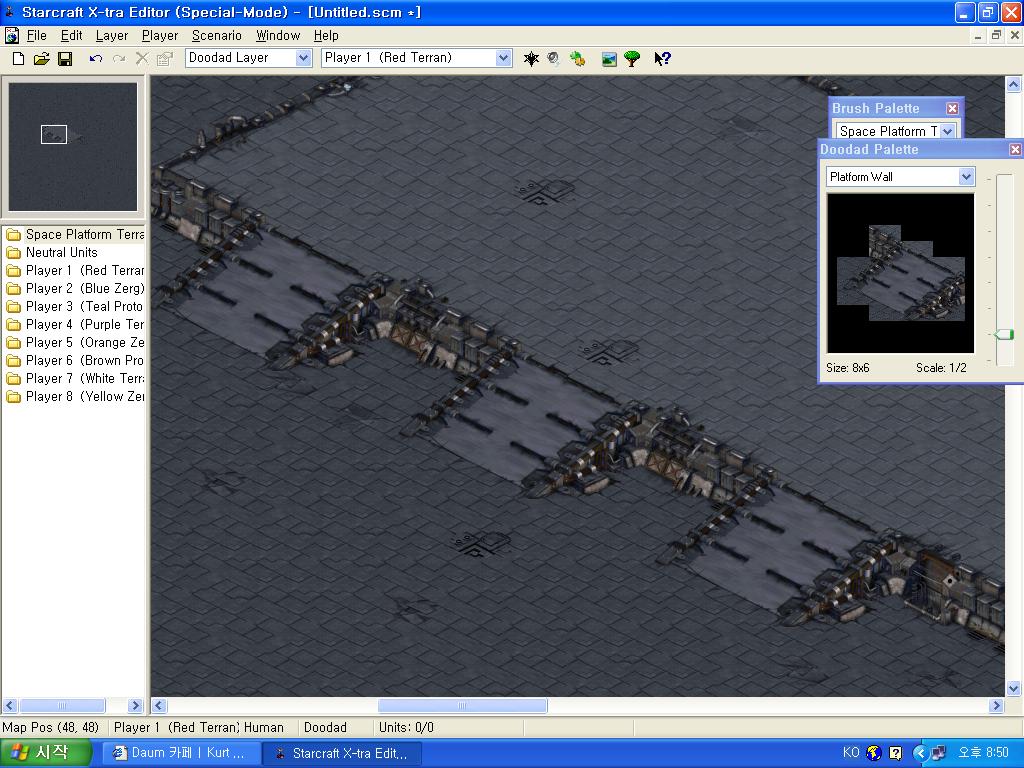Select the Space Platform Terrain folder
This screenshot has width=1024, height=768.
pos(74,234)
